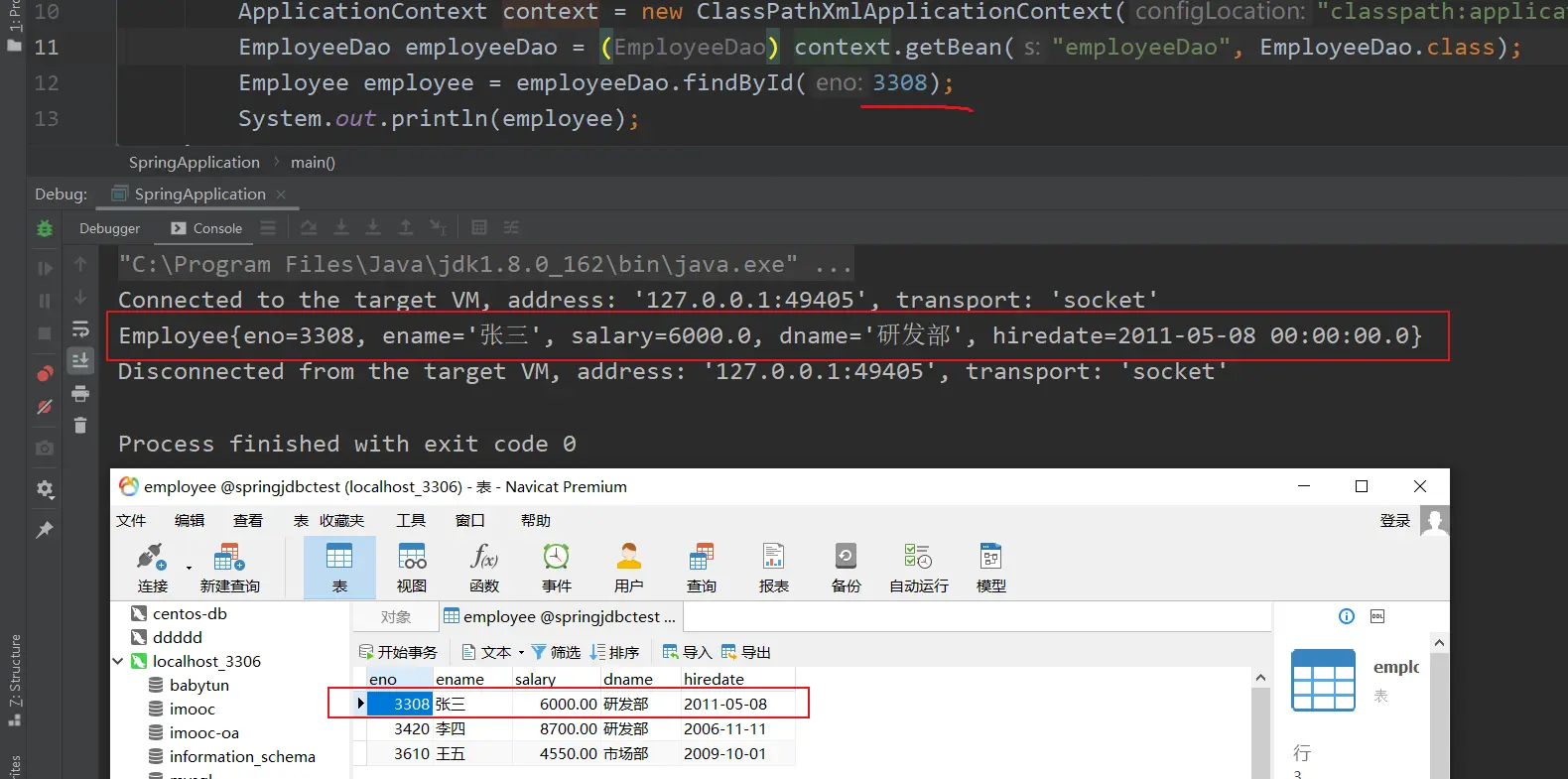Open the 工具 (Tools) menu

(x=411, y=521)
